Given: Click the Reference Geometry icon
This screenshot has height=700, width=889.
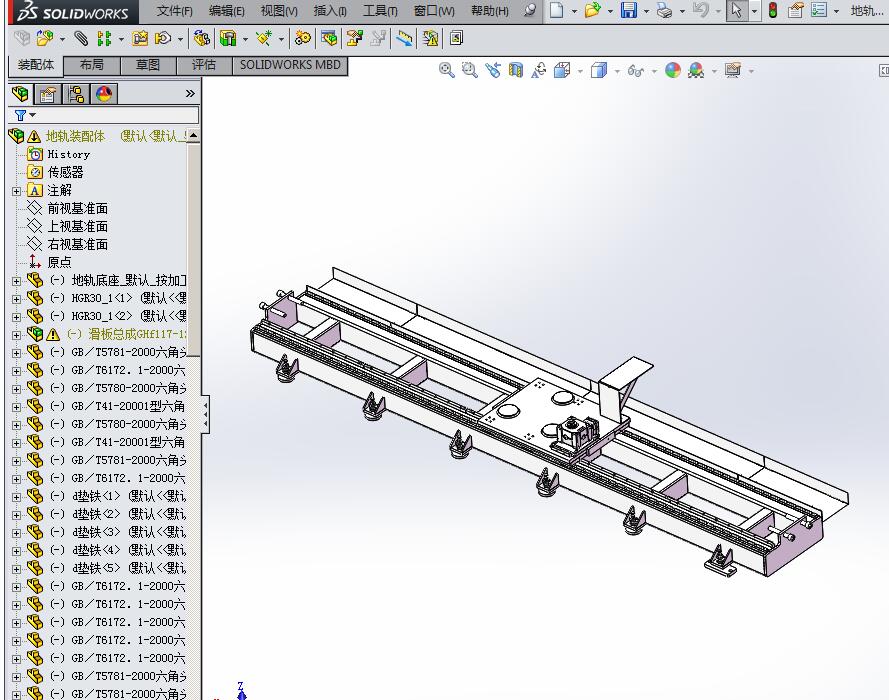Looking at the screenshot, I should (x=264, y=38).
